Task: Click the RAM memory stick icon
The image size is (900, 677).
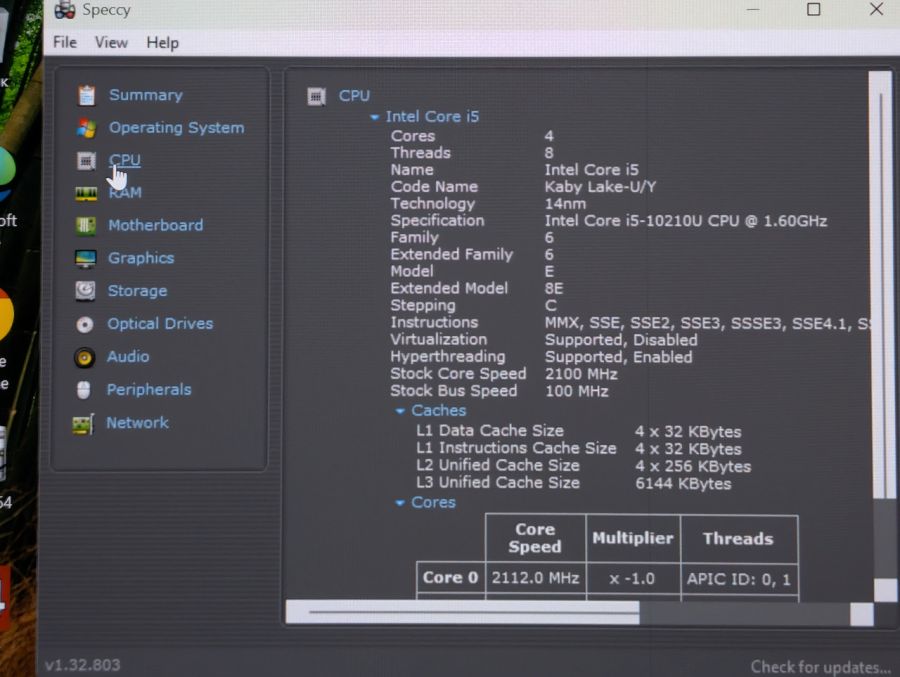Action: [x=86, y=194]
